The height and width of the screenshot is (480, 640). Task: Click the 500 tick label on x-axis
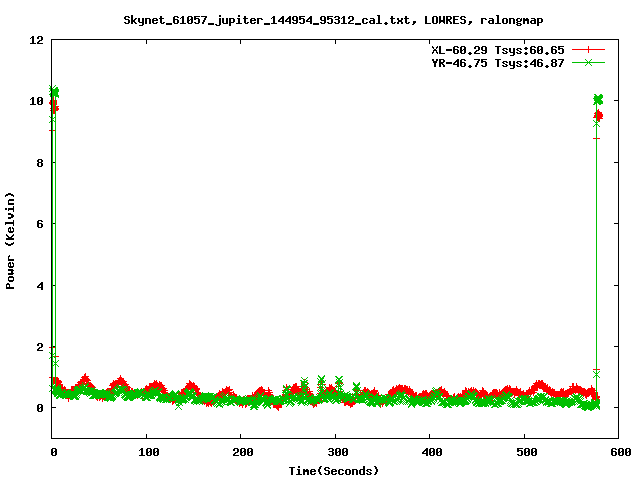(x=524, y=453)
